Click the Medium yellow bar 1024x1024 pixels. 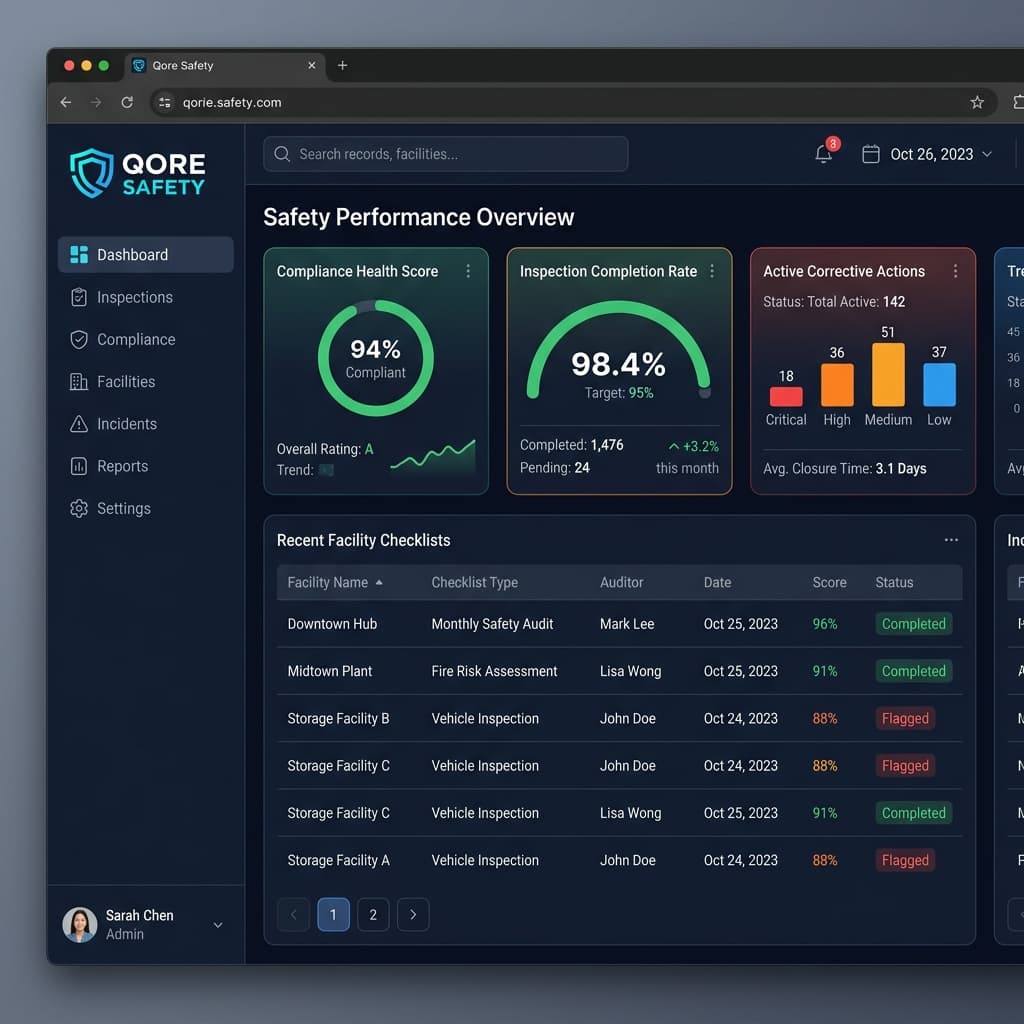click(x=888, y=374)
